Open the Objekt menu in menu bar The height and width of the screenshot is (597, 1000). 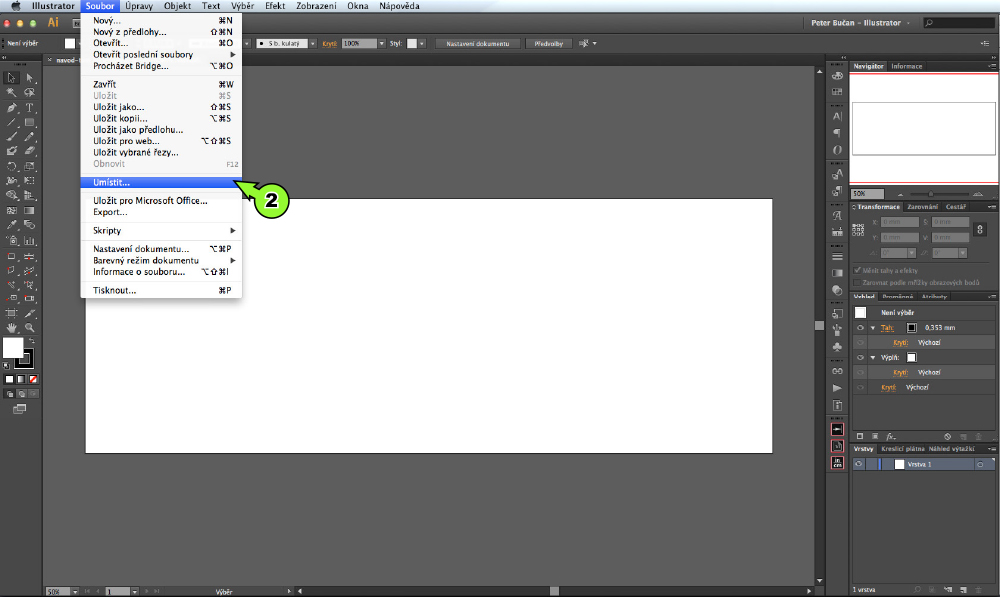point(177,6)
